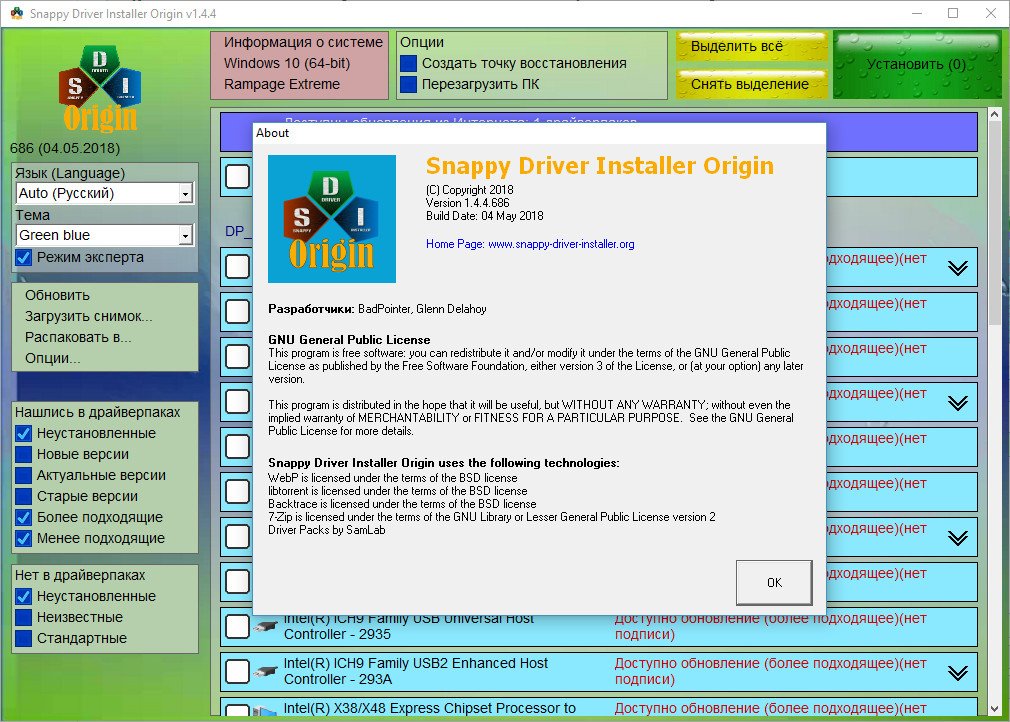This screenshot has height=722, width=1010.
Task: Click the "Rampage Extreme" system info text
Action: pyautogui.click(x=281, y=84)
